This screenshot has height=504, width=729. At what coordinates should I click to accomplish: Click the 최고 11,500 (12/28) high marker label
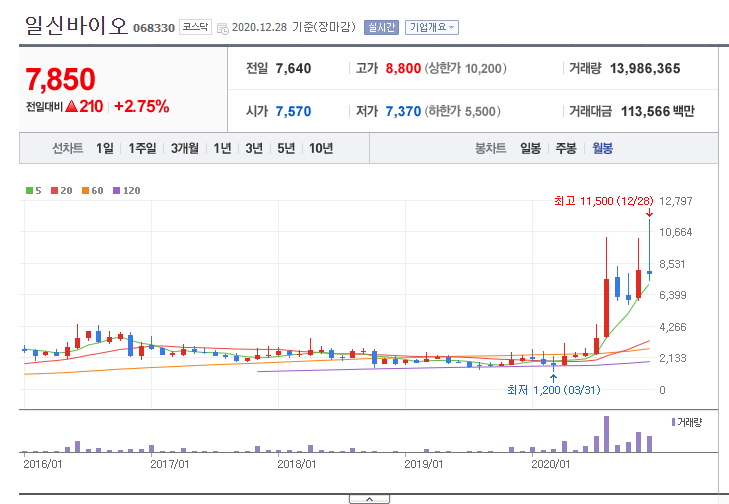(x=603, y=201)
